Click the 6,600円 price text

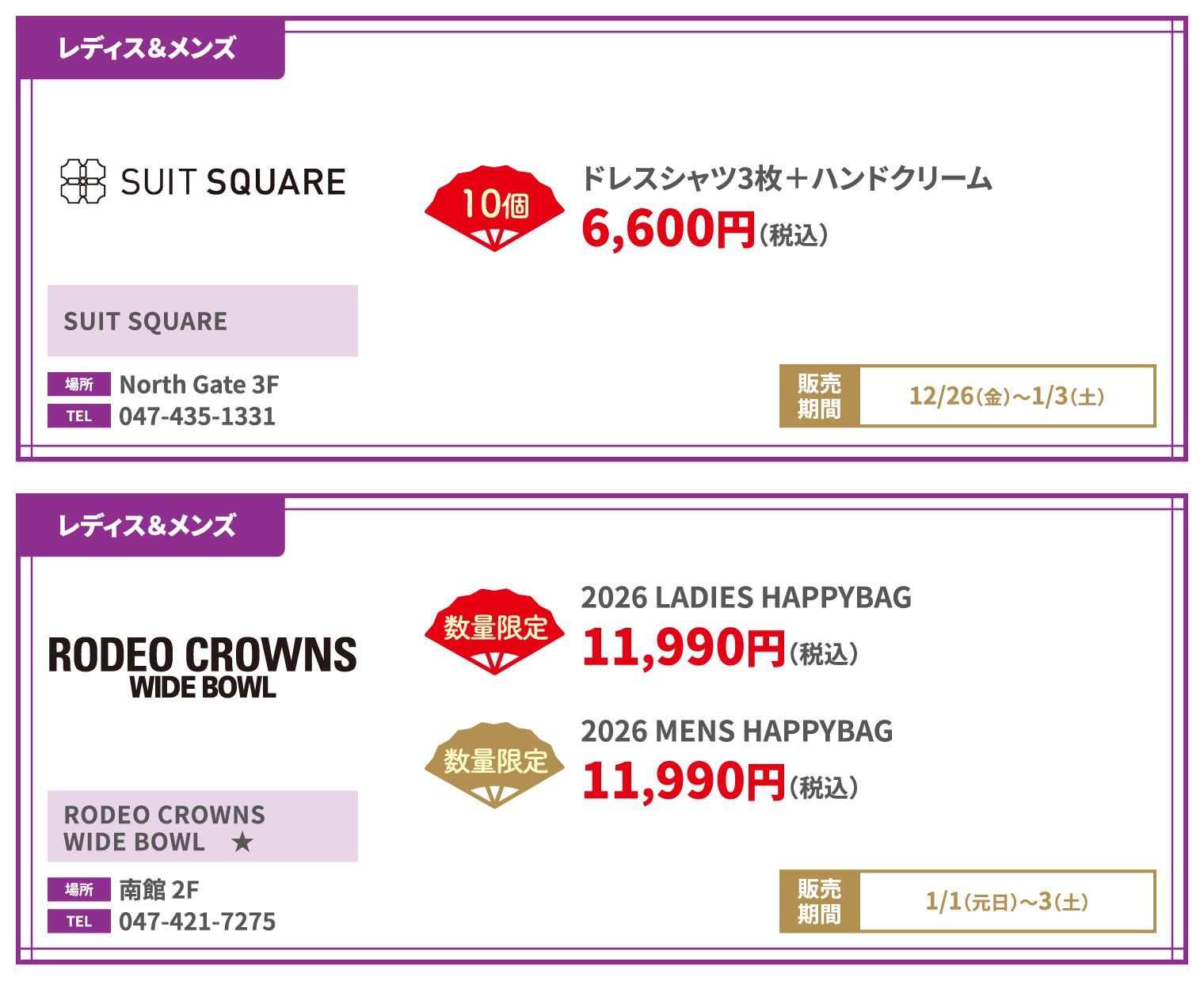click(x=668, y=230)
